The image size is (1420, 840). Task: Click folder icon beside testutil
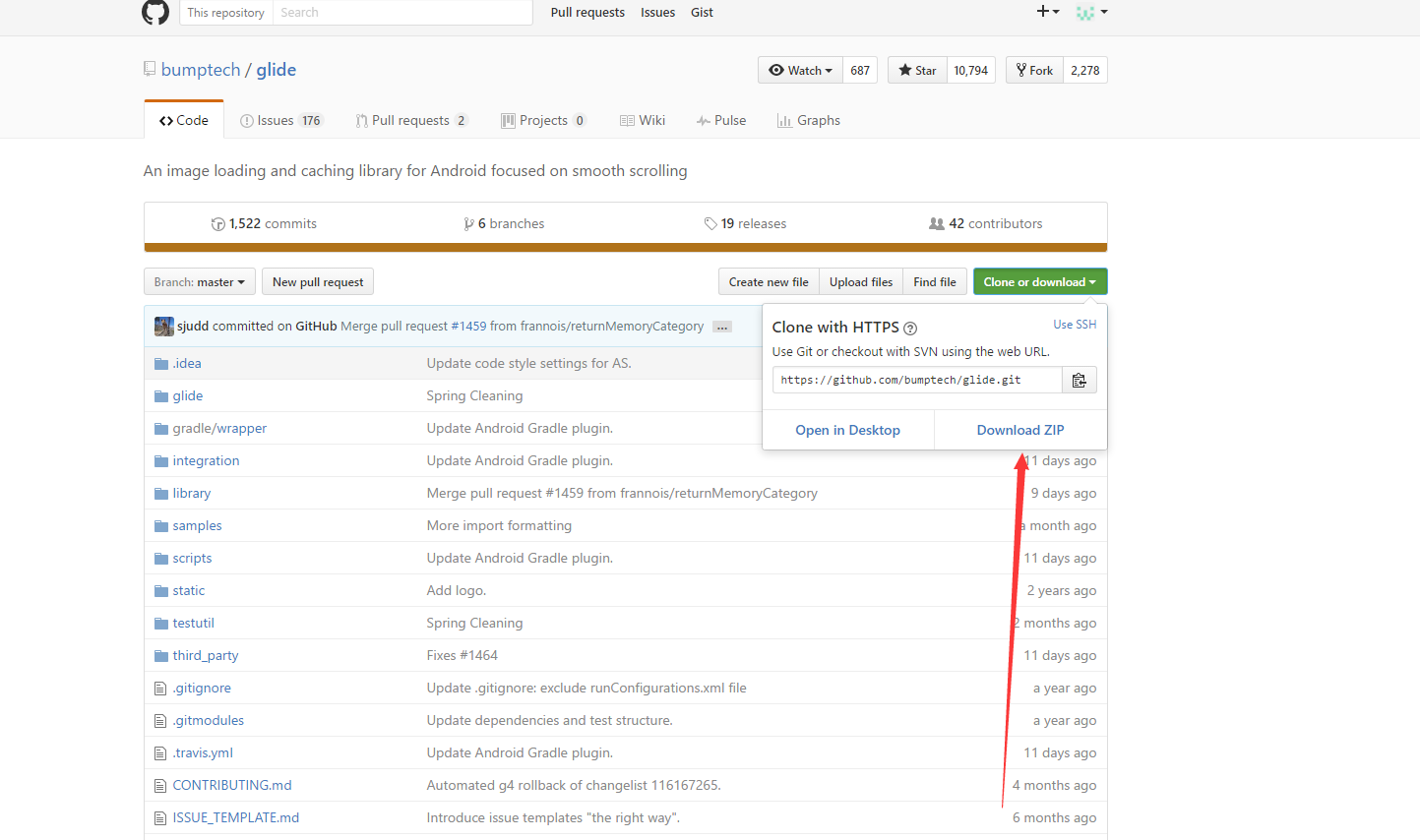[160, 624]
